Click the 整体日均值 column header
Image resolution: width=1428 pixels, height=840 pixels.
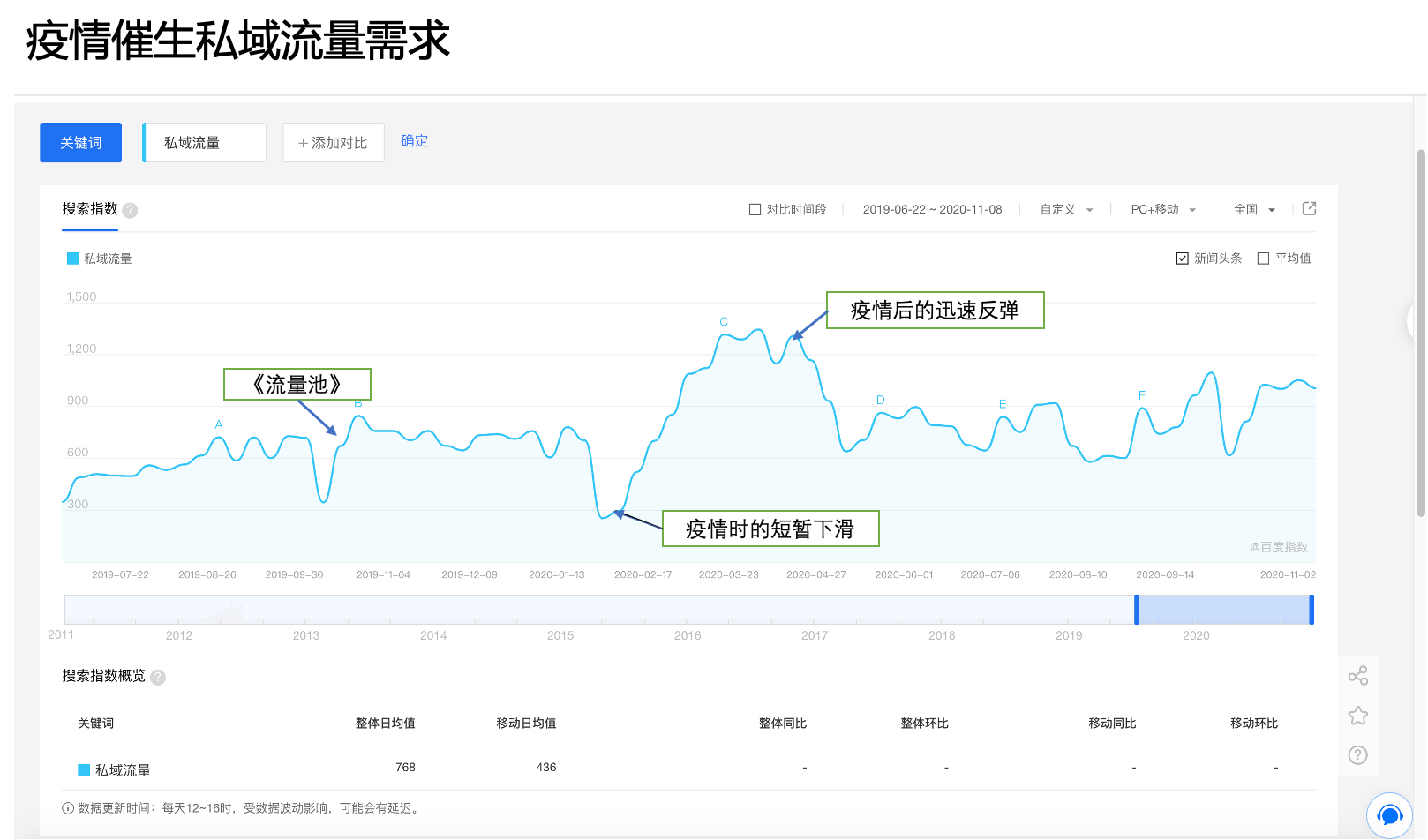[x=386, y=724]
